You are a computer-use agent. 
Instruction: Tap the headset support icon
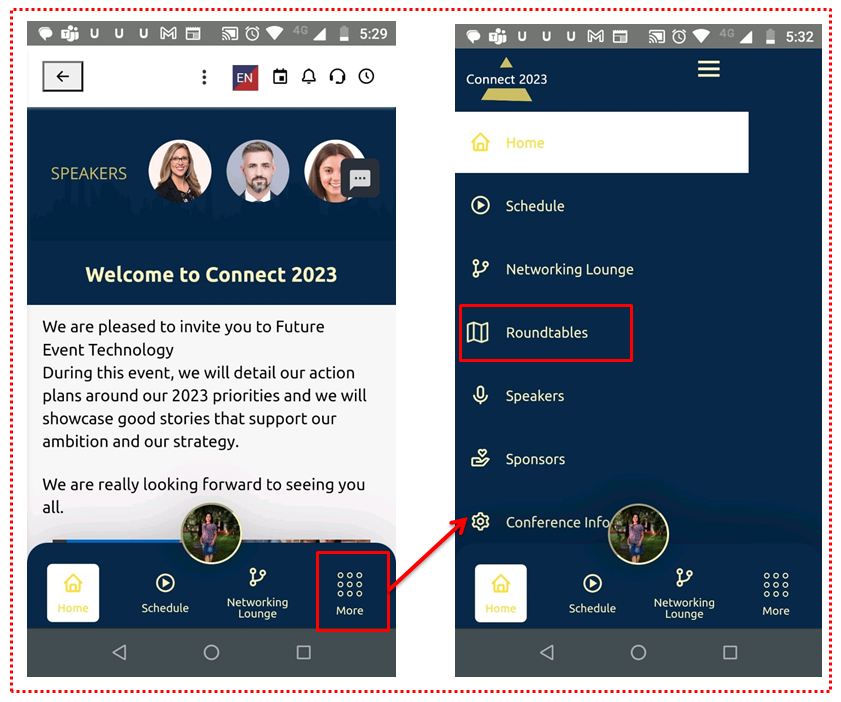tap(337, 77)
